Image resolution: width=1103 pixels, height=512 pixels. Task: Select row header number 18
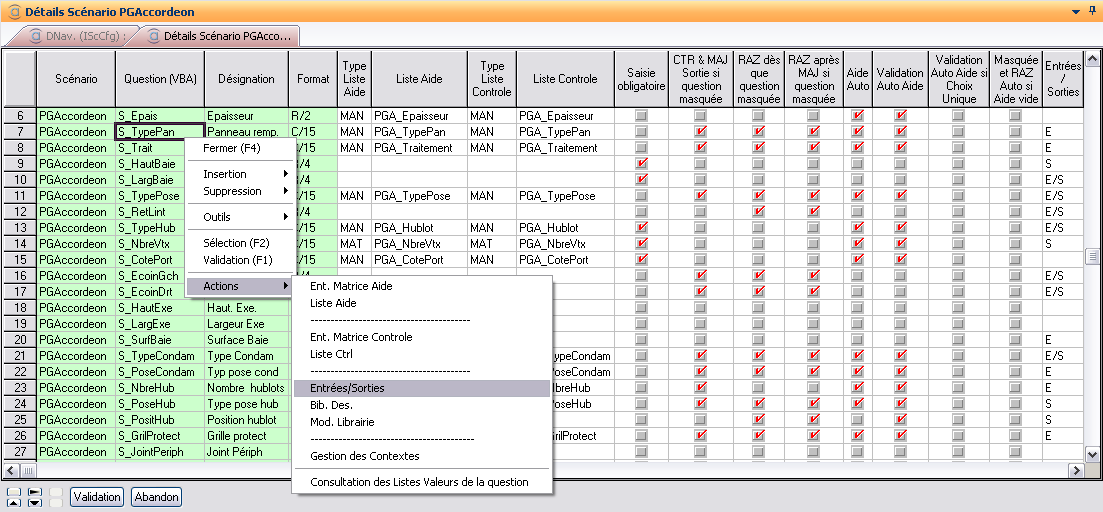(20, 308)
